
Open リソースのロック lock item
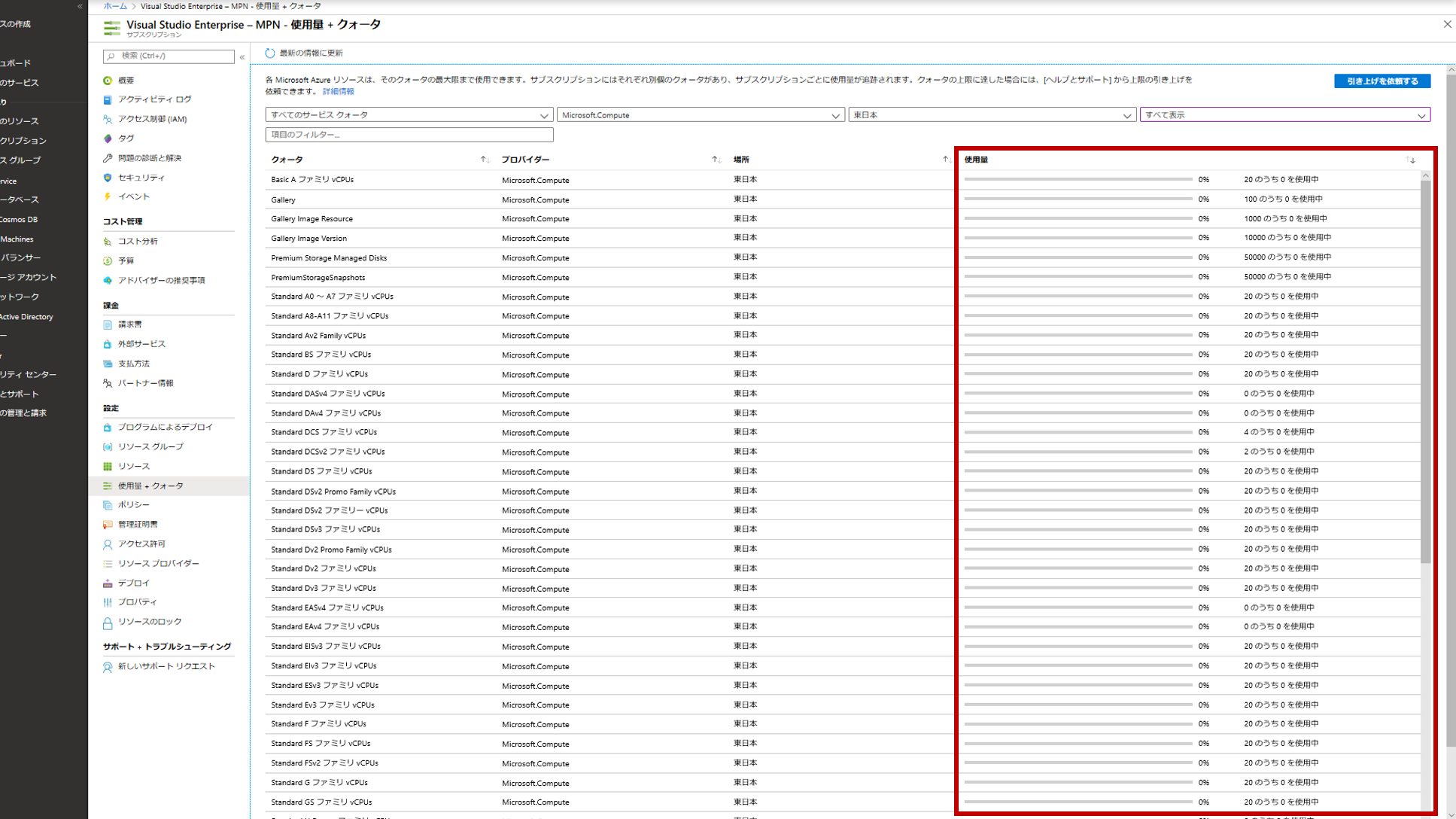pyautogui.click(x=149, y=622)
